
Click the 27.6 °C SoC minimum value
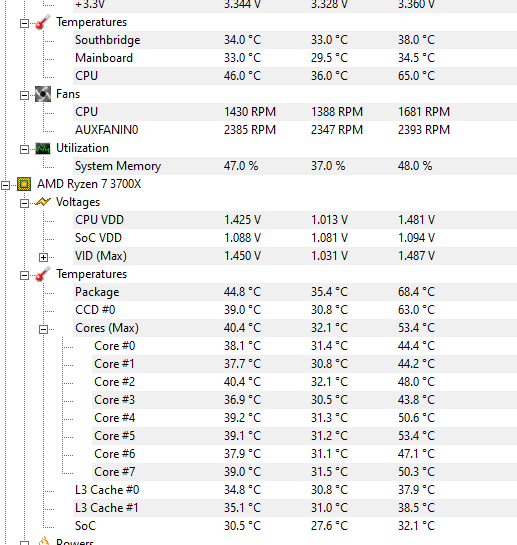point(330,526)
